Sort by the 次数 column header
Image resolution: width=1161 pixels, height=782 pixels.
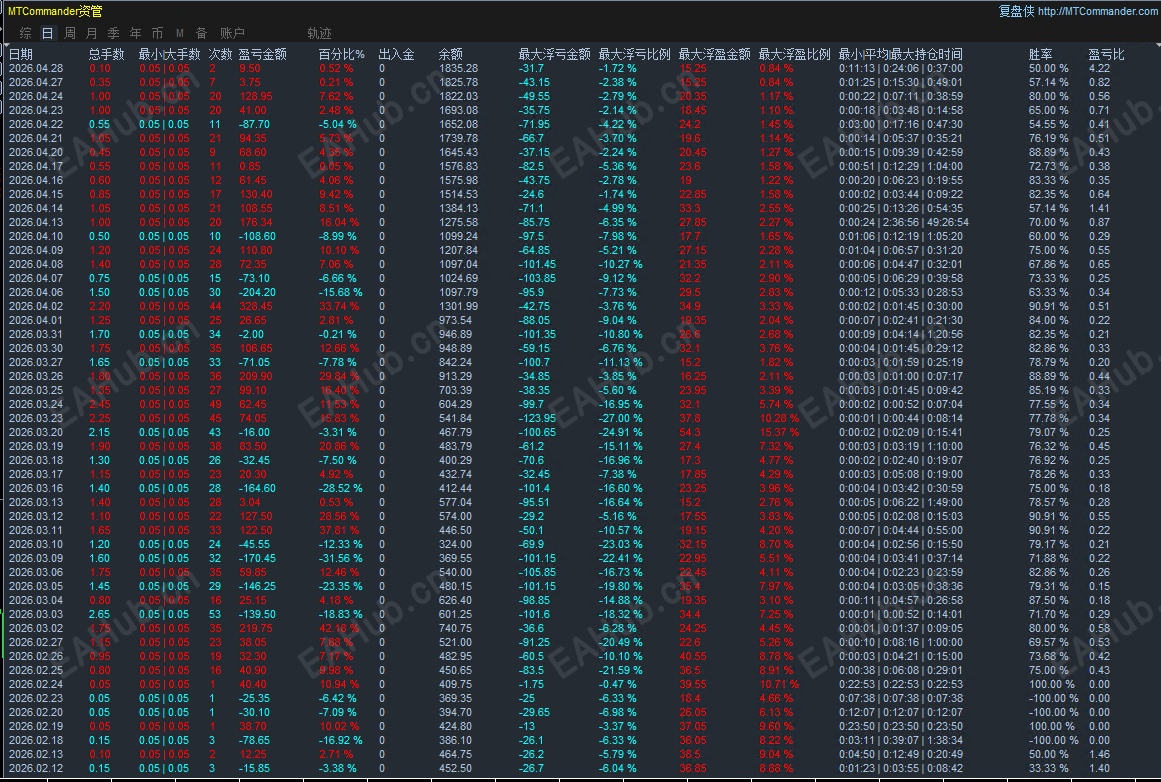pyautogui.click(x=221, y=54)
